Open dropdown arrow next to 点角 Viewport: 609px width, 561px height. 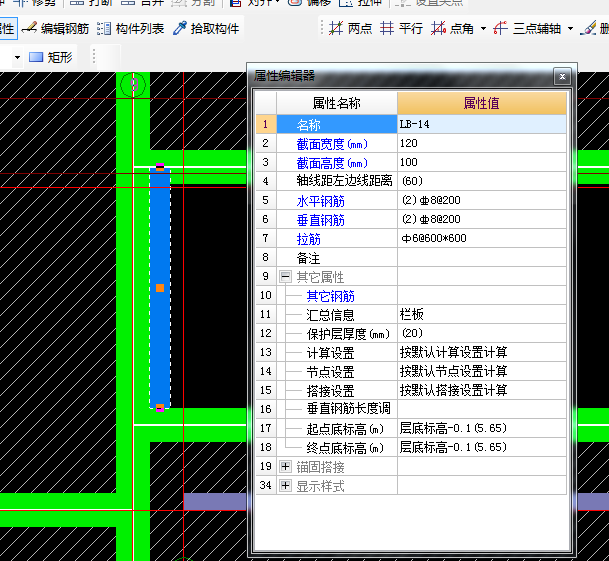tap(483, 28)
